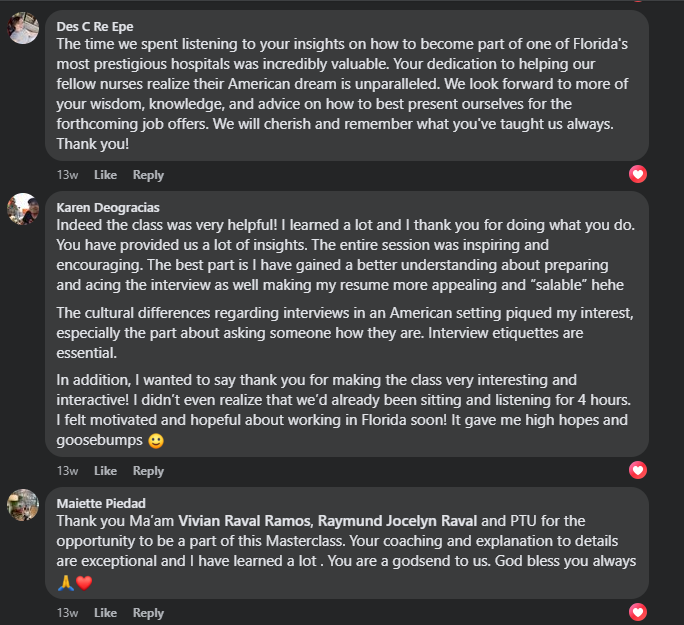Like Maiette Piedad's comment
Screen dimensions: 684x625
click(x=105, y=613)
